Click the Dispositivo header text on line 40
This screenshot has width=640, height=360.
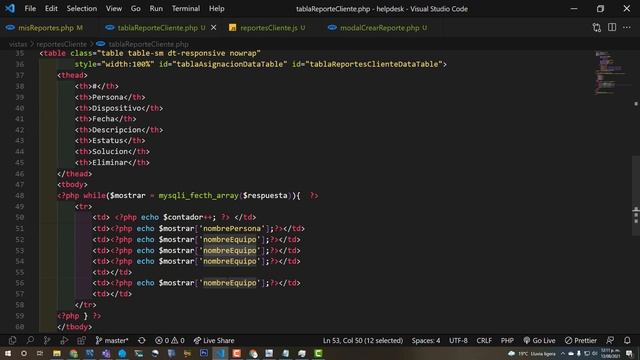click(117, 108)
